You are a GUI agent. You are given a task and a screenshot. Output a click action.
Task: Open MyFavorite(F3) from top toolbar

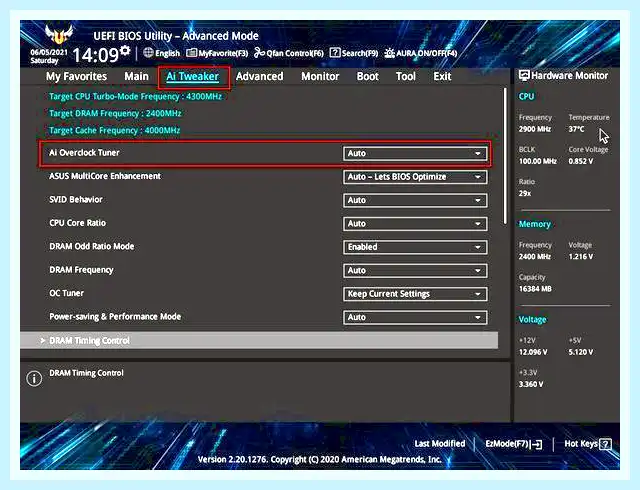click(191, 53)
